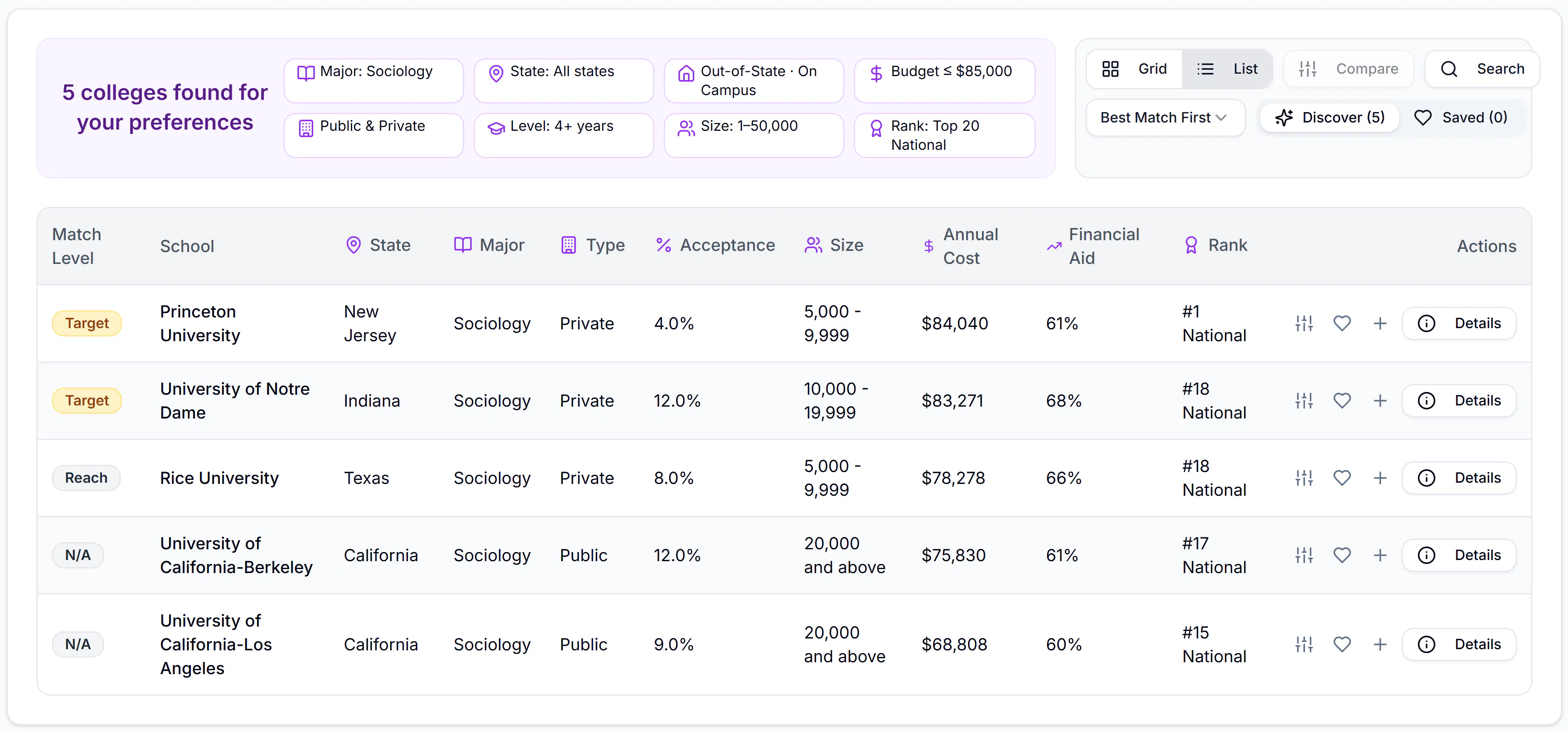Click plus icon in Rice University row
This screenshot has width=1568, height=732.
click(1380, 478)
